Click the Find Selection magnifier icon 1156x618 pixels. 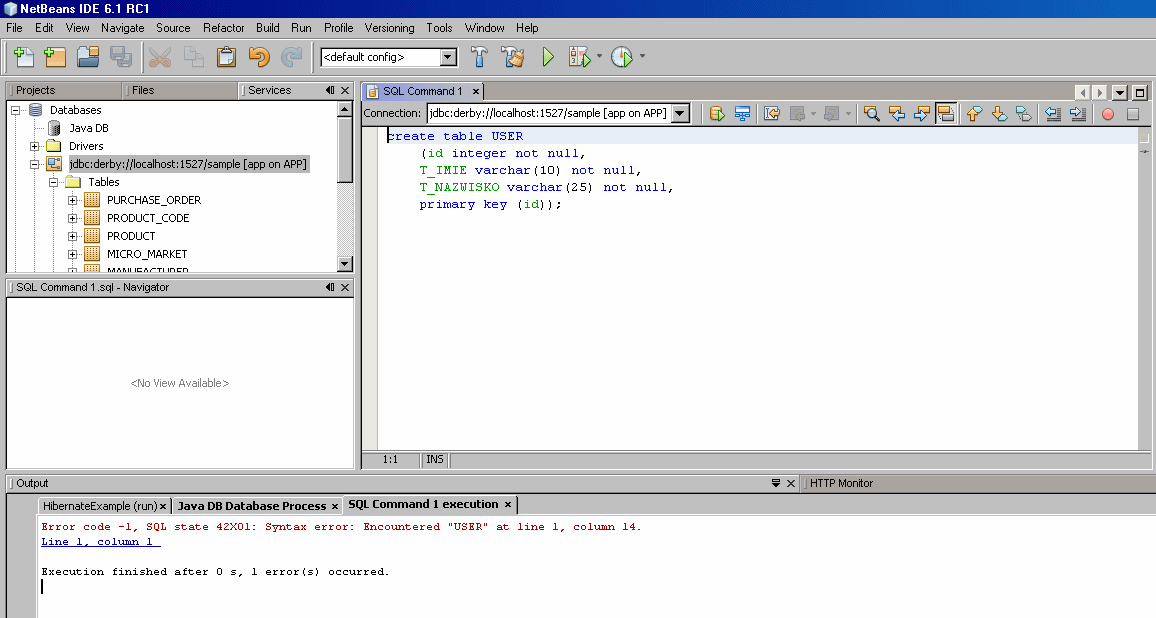tap(871, 114)
